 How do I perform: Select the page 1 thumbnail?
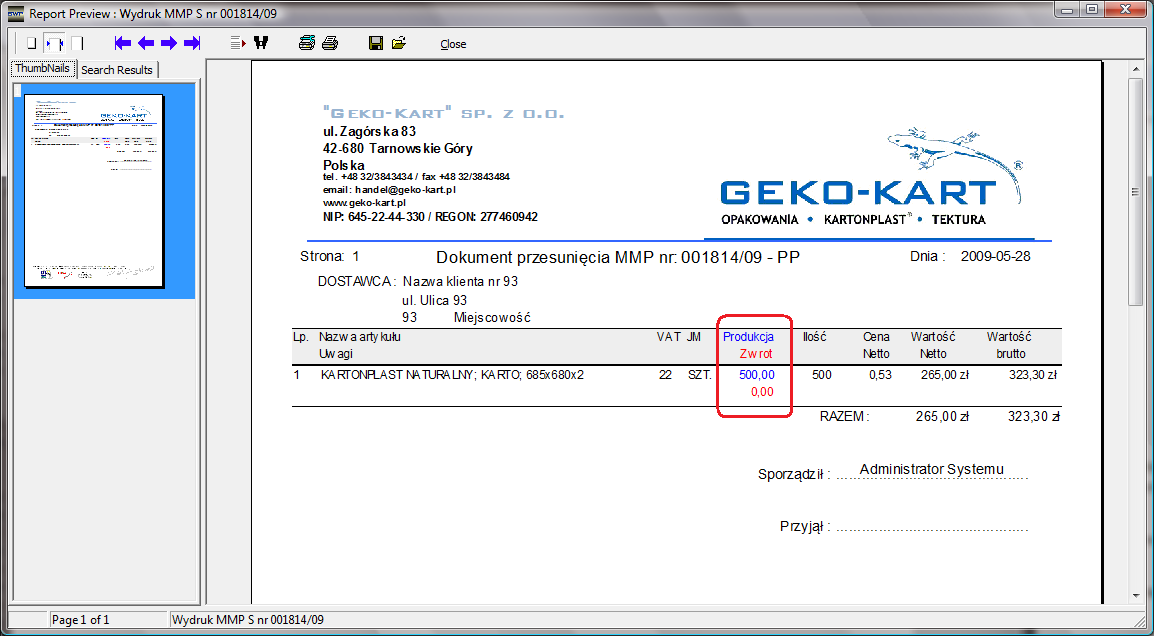coord(94,190)
